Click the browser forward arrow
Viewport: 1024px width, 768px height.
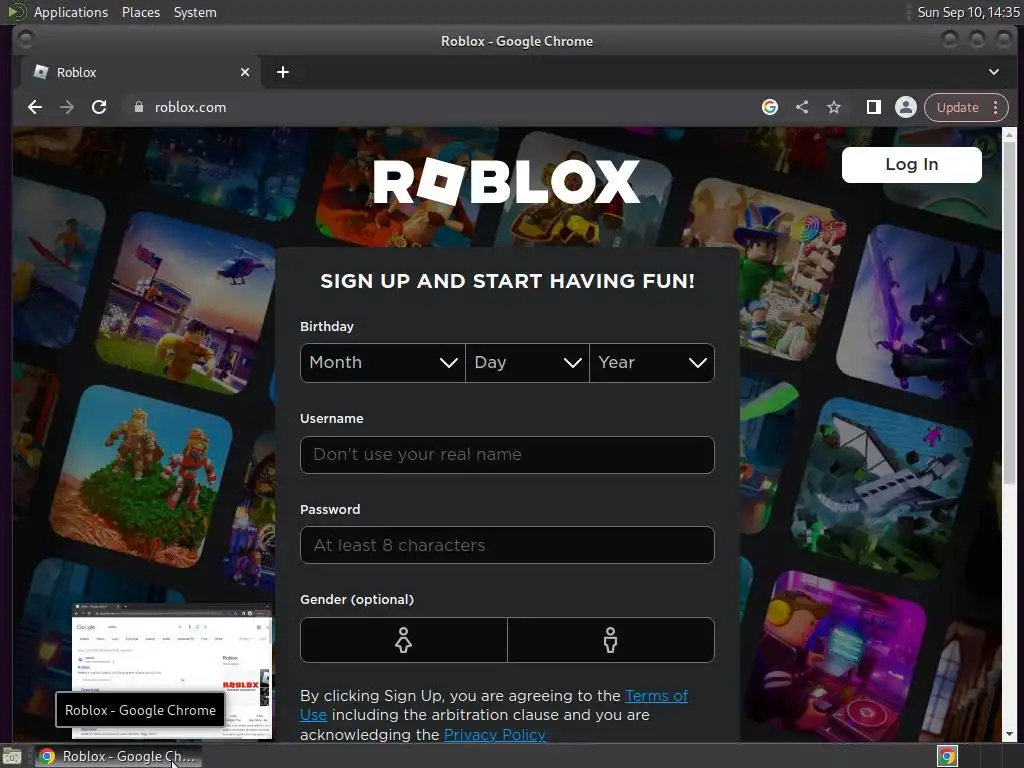(67, 107)
